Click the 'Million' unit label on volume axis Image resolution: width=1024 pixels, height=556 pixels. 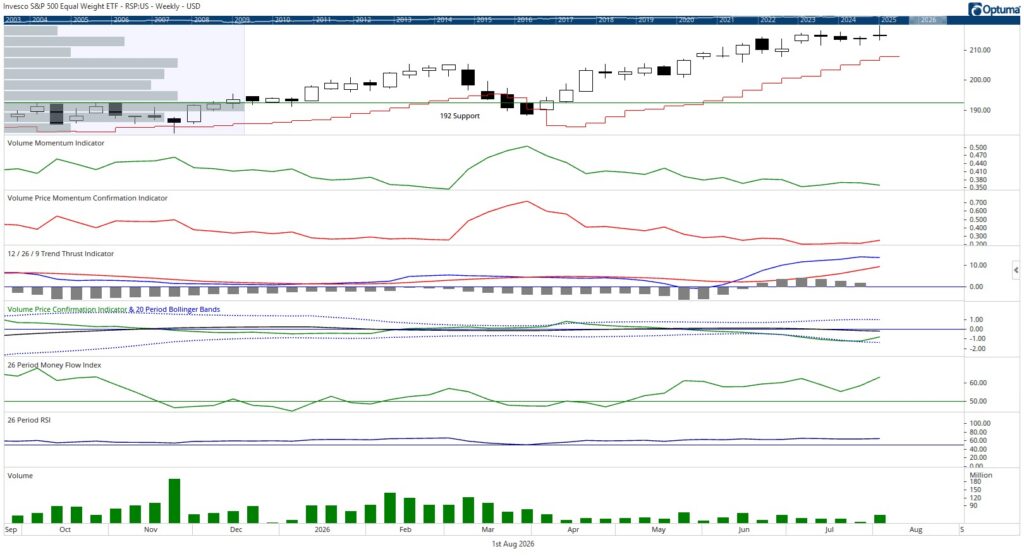point(981,476)
